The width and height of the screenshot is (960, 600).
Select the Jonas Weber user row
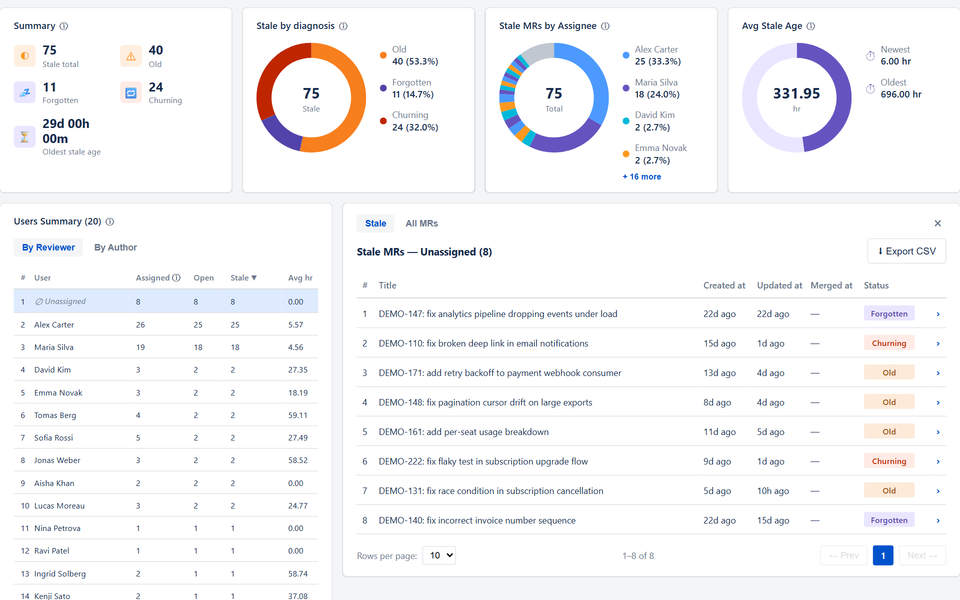(166, 460)
